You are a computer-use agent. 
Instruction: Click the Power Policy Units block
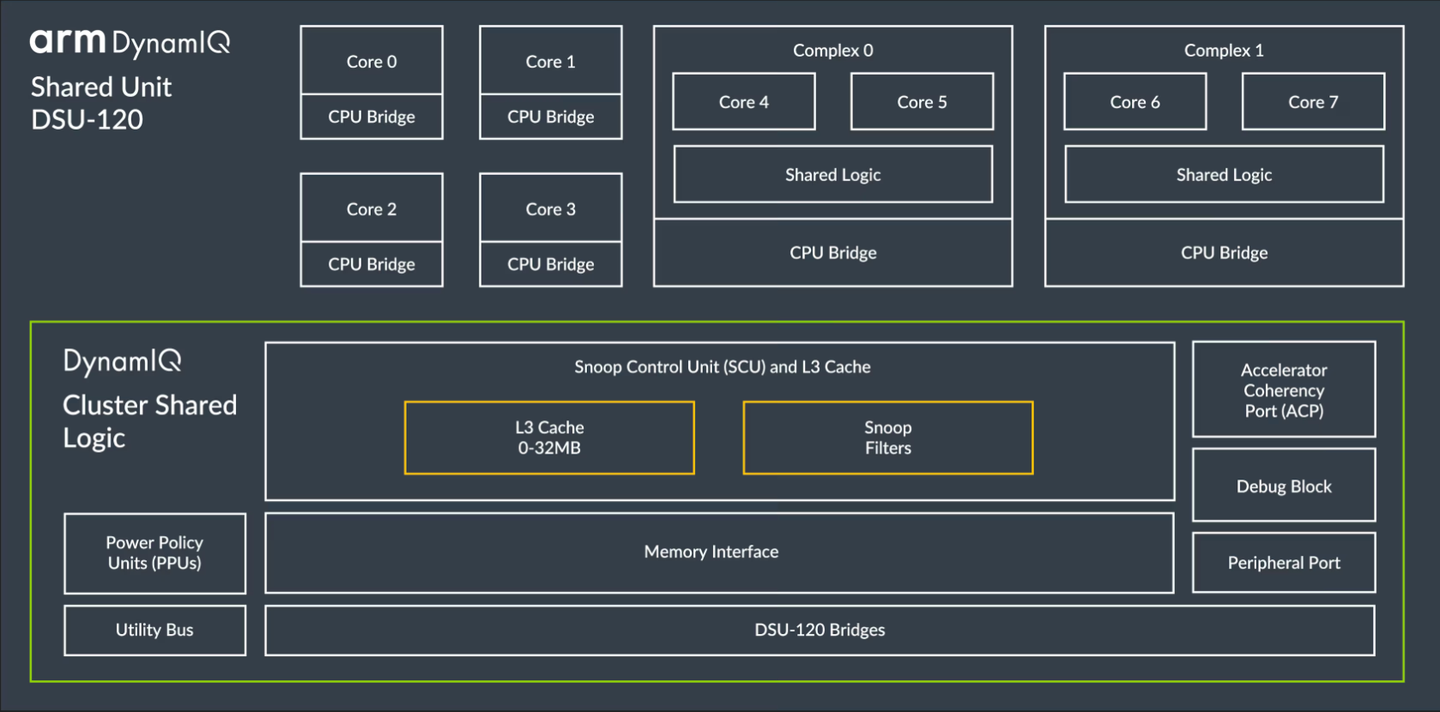pos(155,553)
